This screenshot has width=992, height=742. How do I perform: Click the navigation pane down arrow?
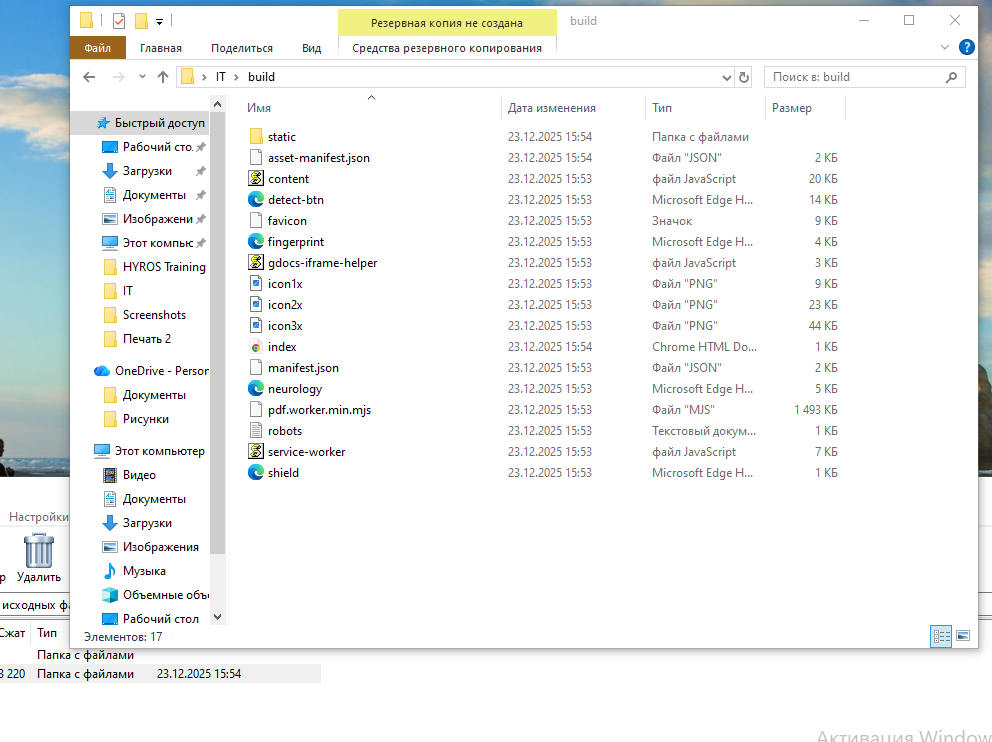click(218, 617)
